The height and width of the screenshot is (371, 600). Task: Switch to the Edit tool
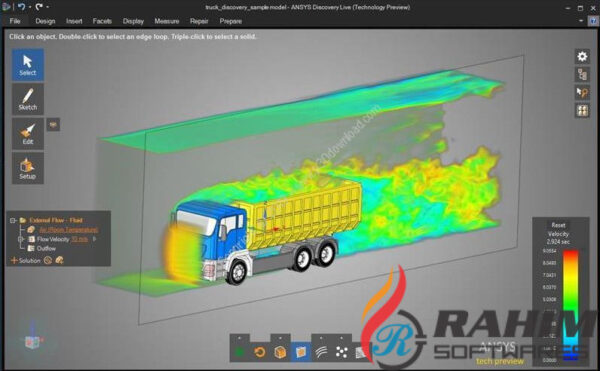[x=28, y=133]
